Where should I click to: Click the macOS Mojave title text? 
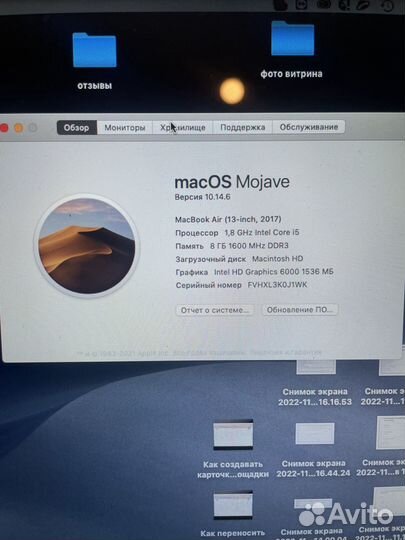(x=232, y=182)
